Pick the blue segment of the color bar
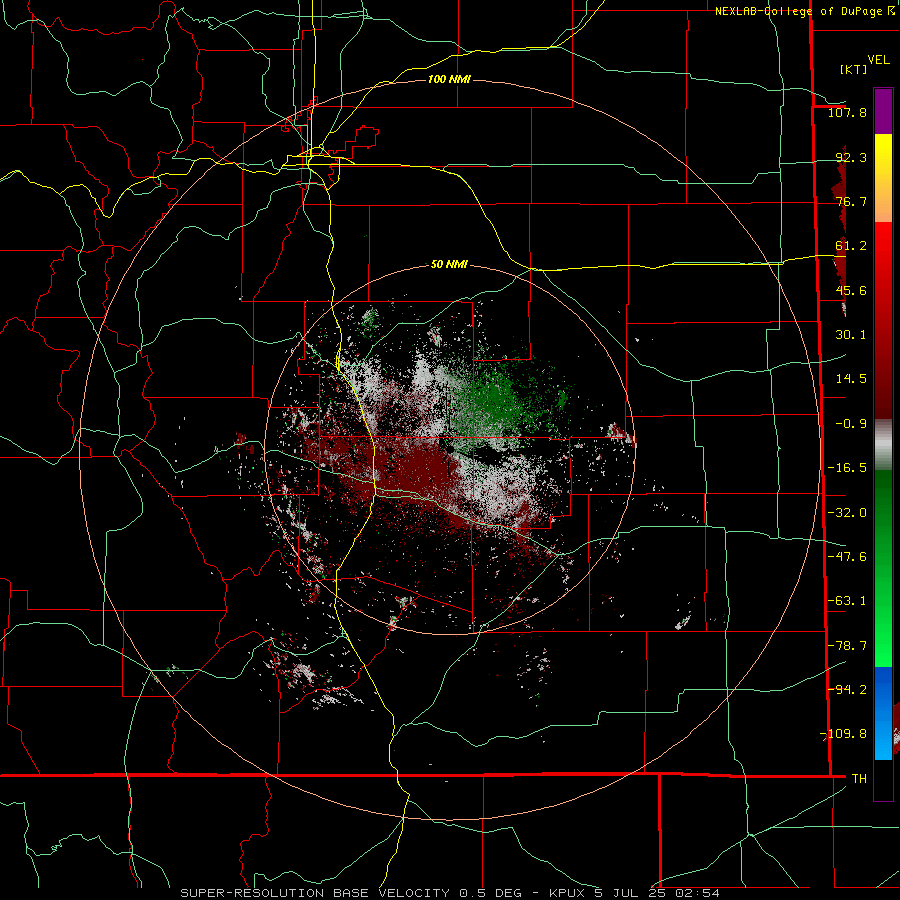The image size is (900, 900). click(x=883, y=713)
